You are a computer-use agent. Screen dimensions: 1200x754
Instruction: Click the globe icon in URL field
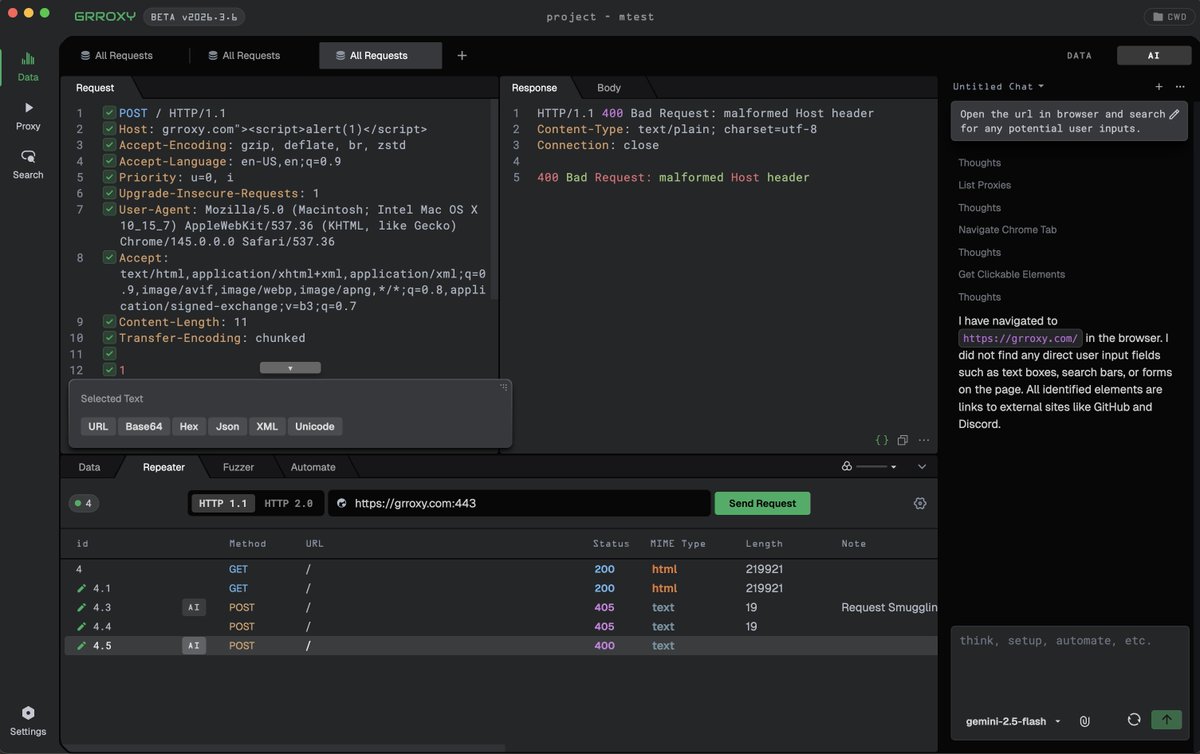coord(341,503)
